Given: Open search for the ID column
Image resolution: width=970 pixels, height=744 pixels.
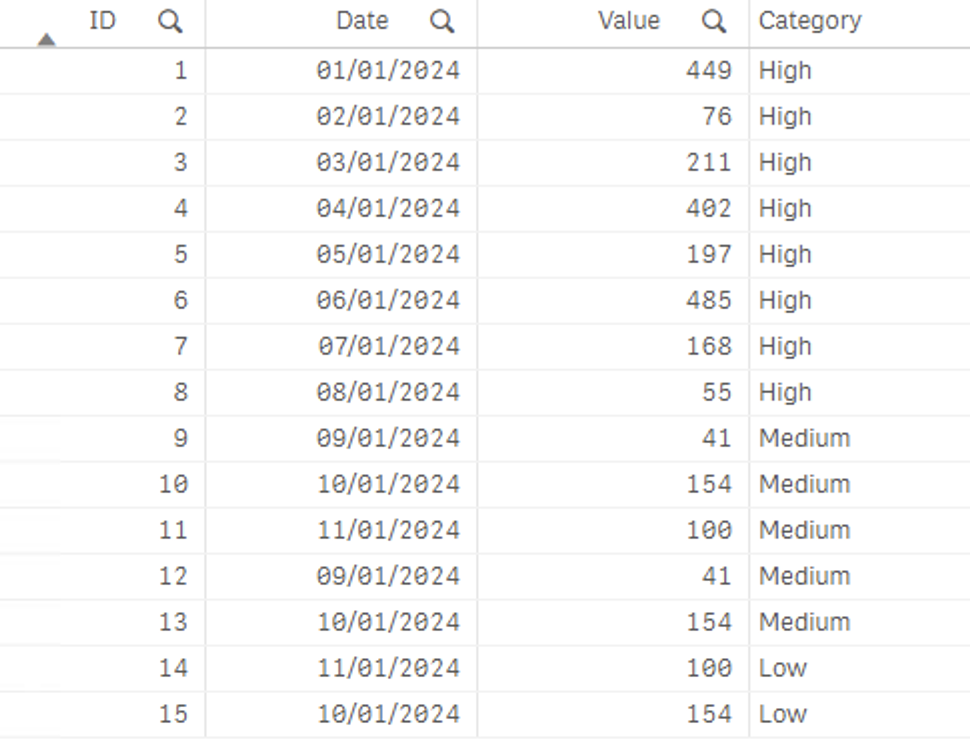Looking at the screenshot, I should (170, 22).
